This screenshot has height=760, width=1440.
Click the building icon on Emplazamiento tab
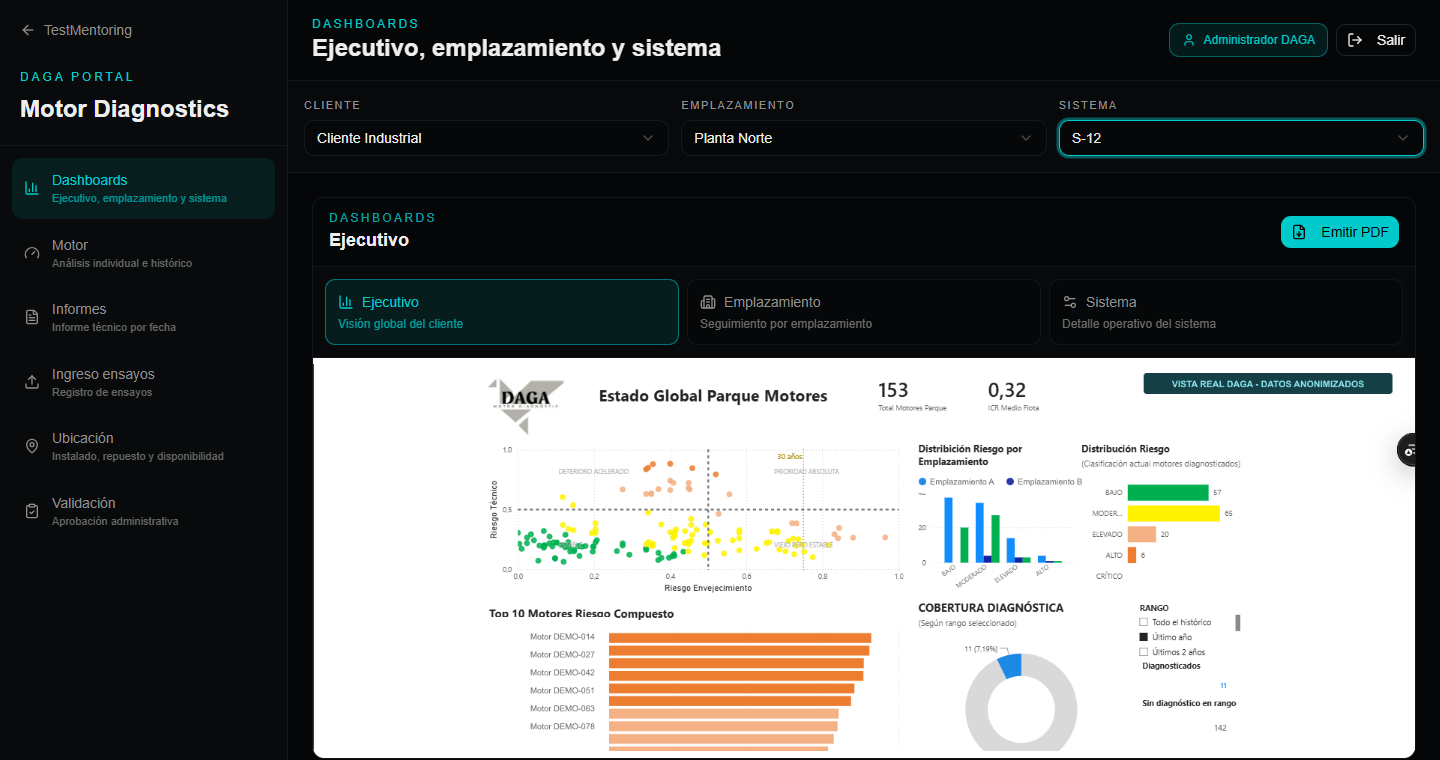tap(708, 302)
